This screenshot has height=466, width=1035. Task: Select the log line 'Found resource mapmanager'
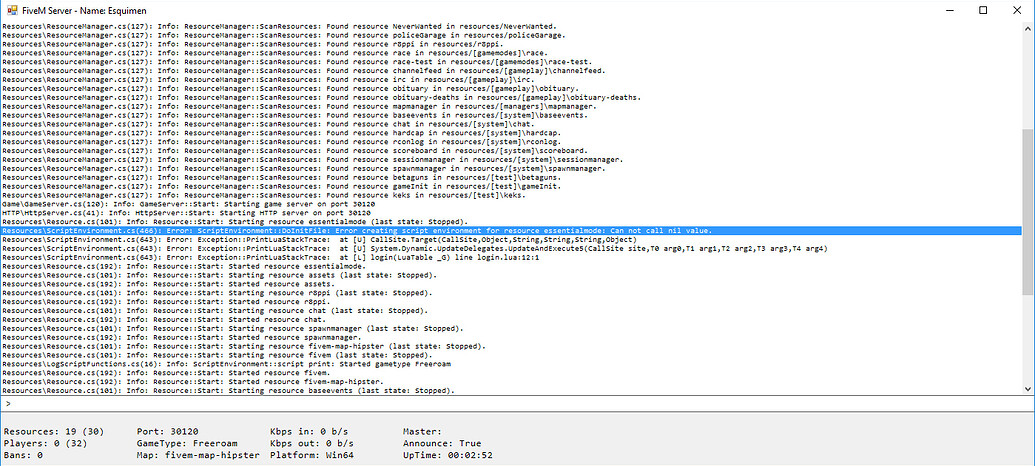(299, 106)
